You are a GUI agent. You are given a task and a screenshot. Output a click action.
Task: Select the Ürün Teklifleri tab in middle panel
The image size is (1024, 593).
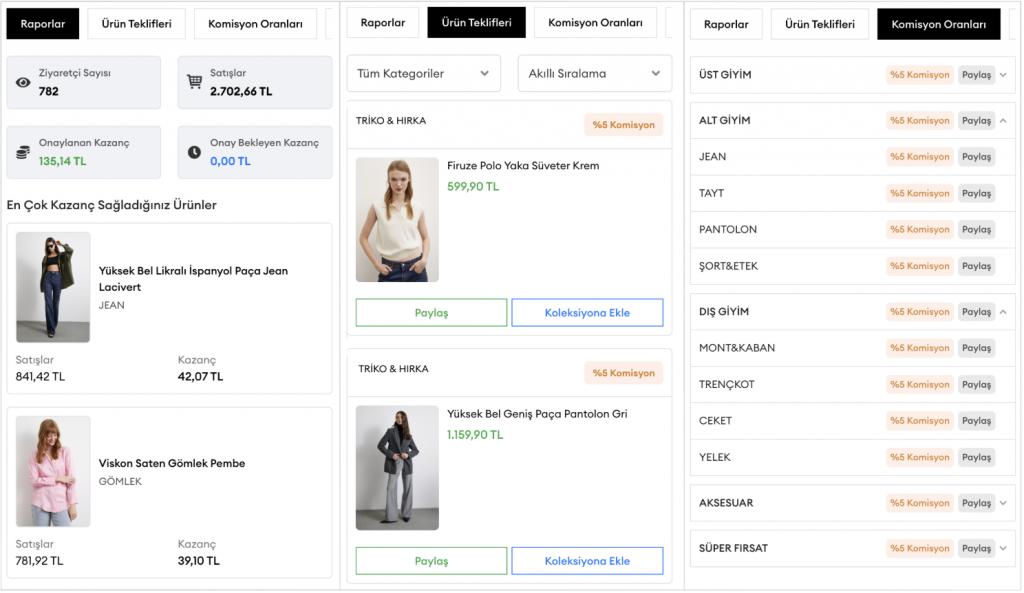[x=476, y=22]
